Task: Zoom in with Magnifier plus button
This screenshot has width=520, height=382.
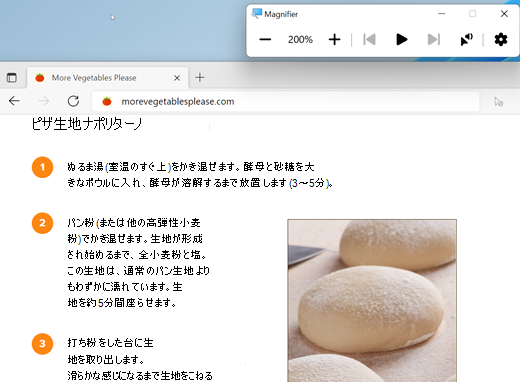Action: tap(334, 40)
